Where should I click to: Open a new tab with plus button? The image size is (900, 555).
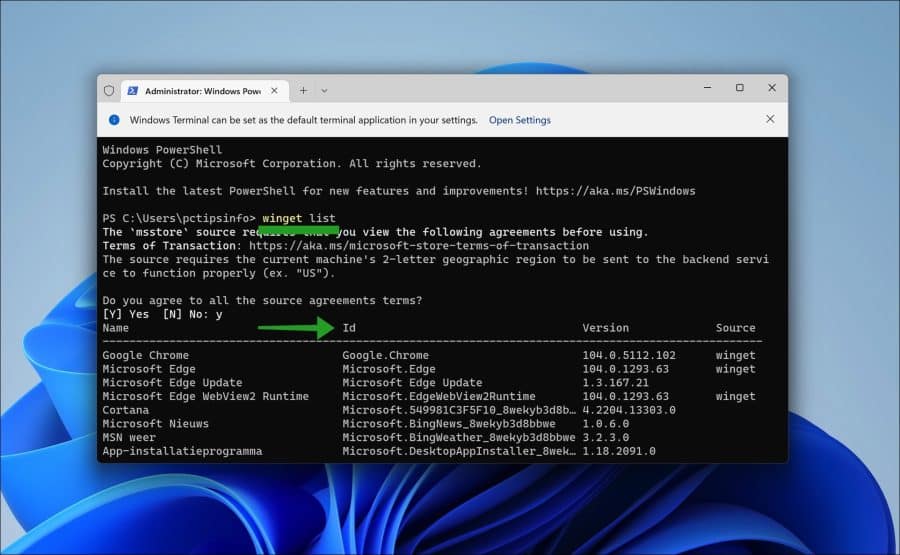point(303,91)
